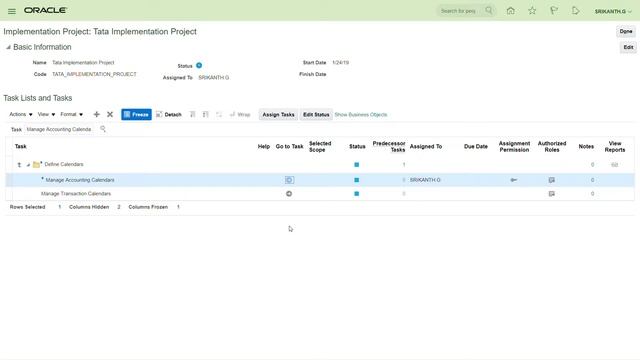Click Notes count for Manage Accounting Calendars
640x360 pixels.
point(592,180)
